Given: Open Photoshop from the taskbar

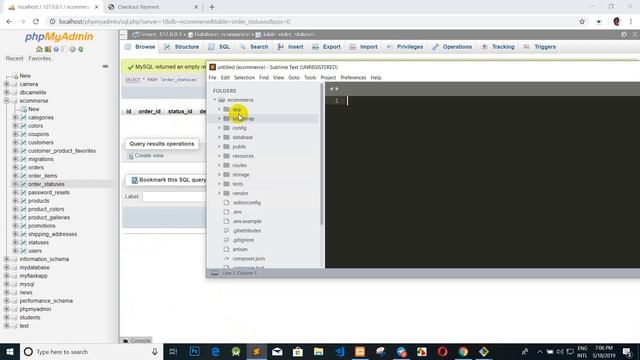Looking at the screenshot, I should pyautogui.click(x=195, y=351).
